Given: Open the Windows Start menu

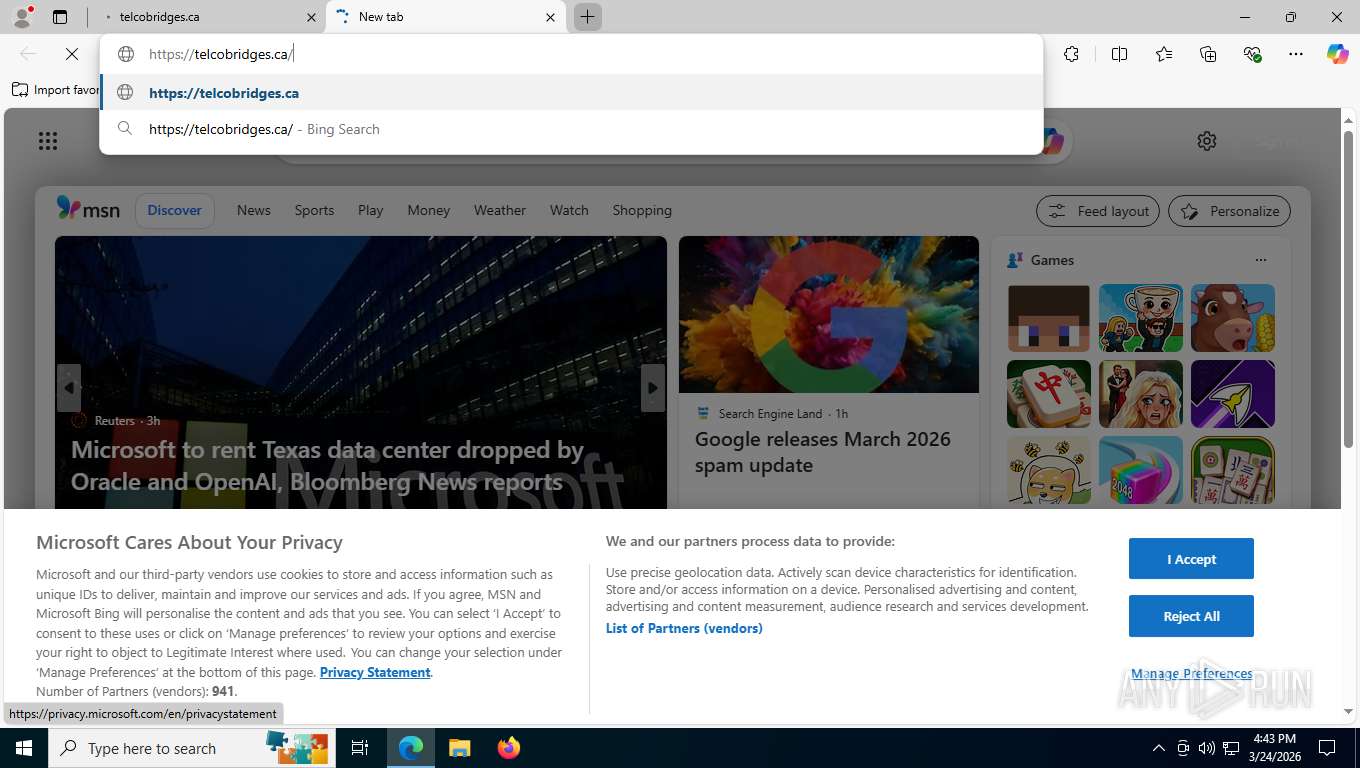Looking at the screenshot, I should point(23,748).
